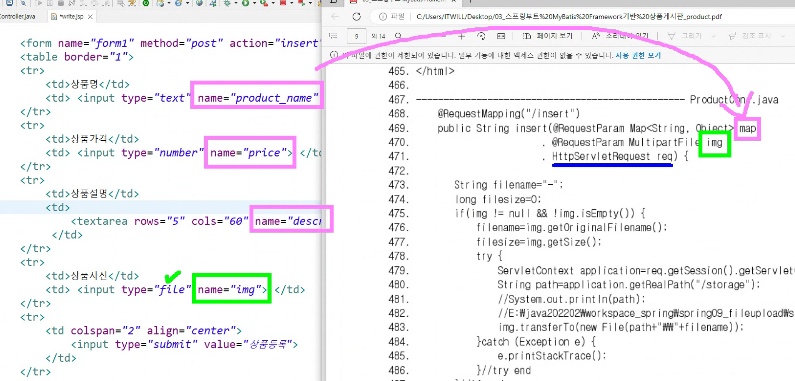Image resolution: width=795 pixels, height=381 pixels.
Task: Click 'img.transferTo(new File' line in PDF
Action: [x=621, y=327]
